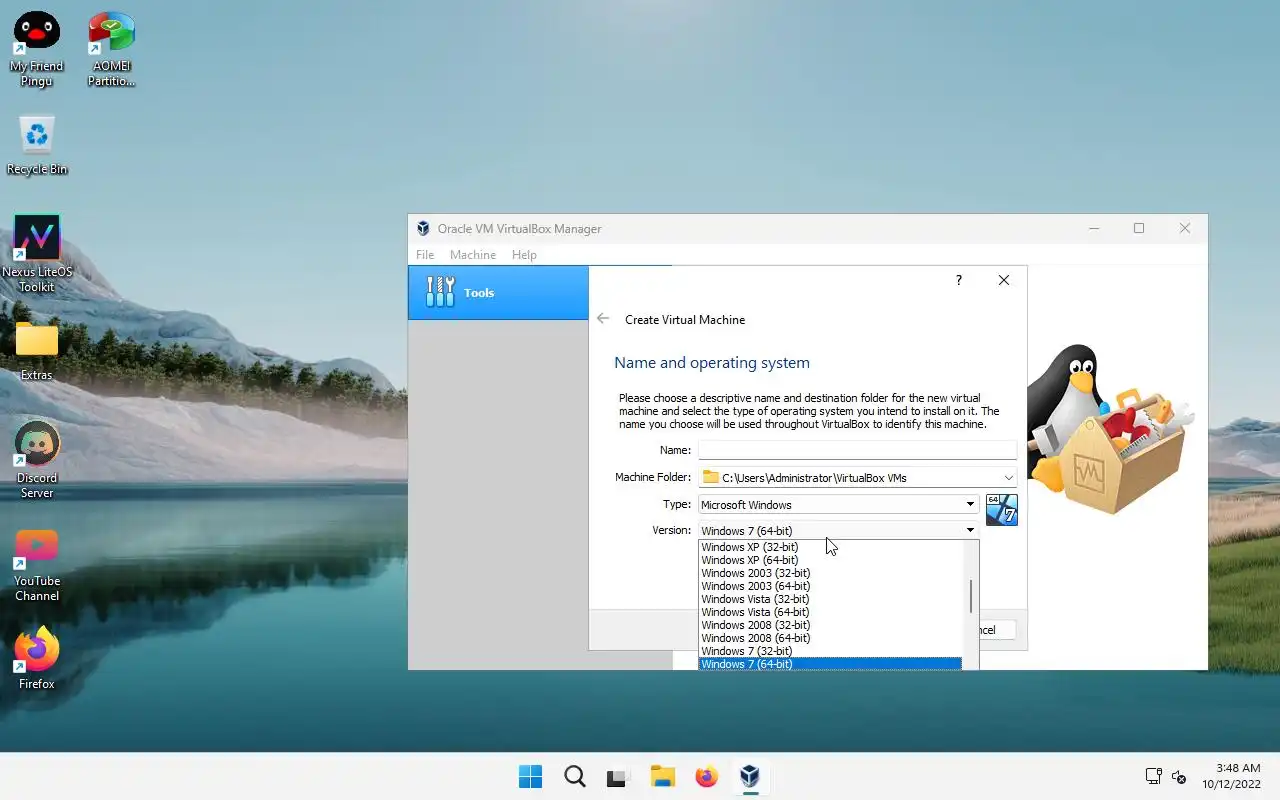Select Windows 2003 (32-bit) option
This screenshot has width=1280, height=800.
[830, 573]
